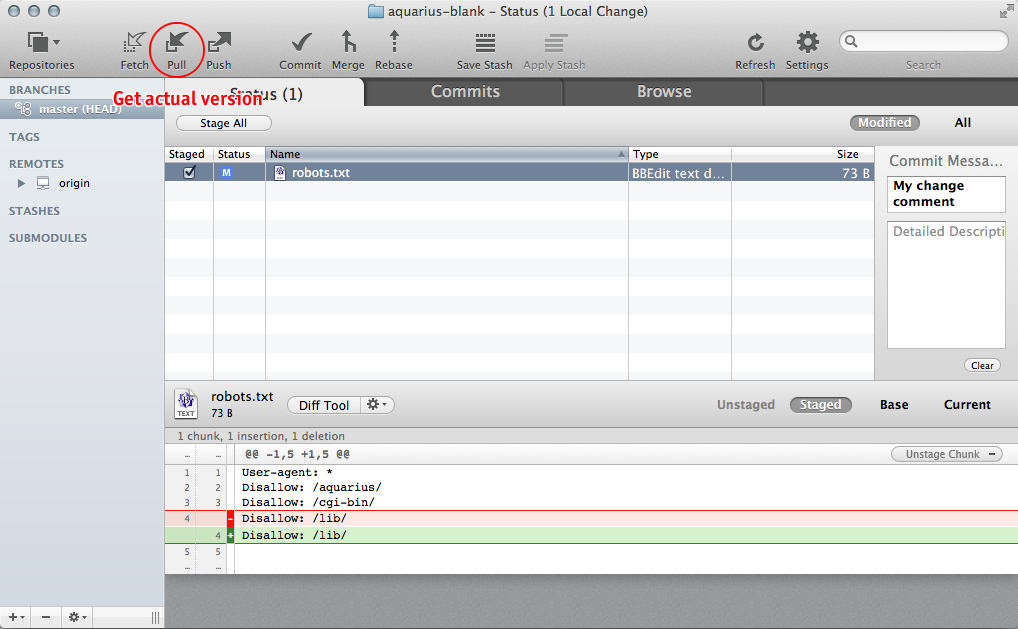
Task: Click the Detailed Description text field
Action: coord(946,284)
